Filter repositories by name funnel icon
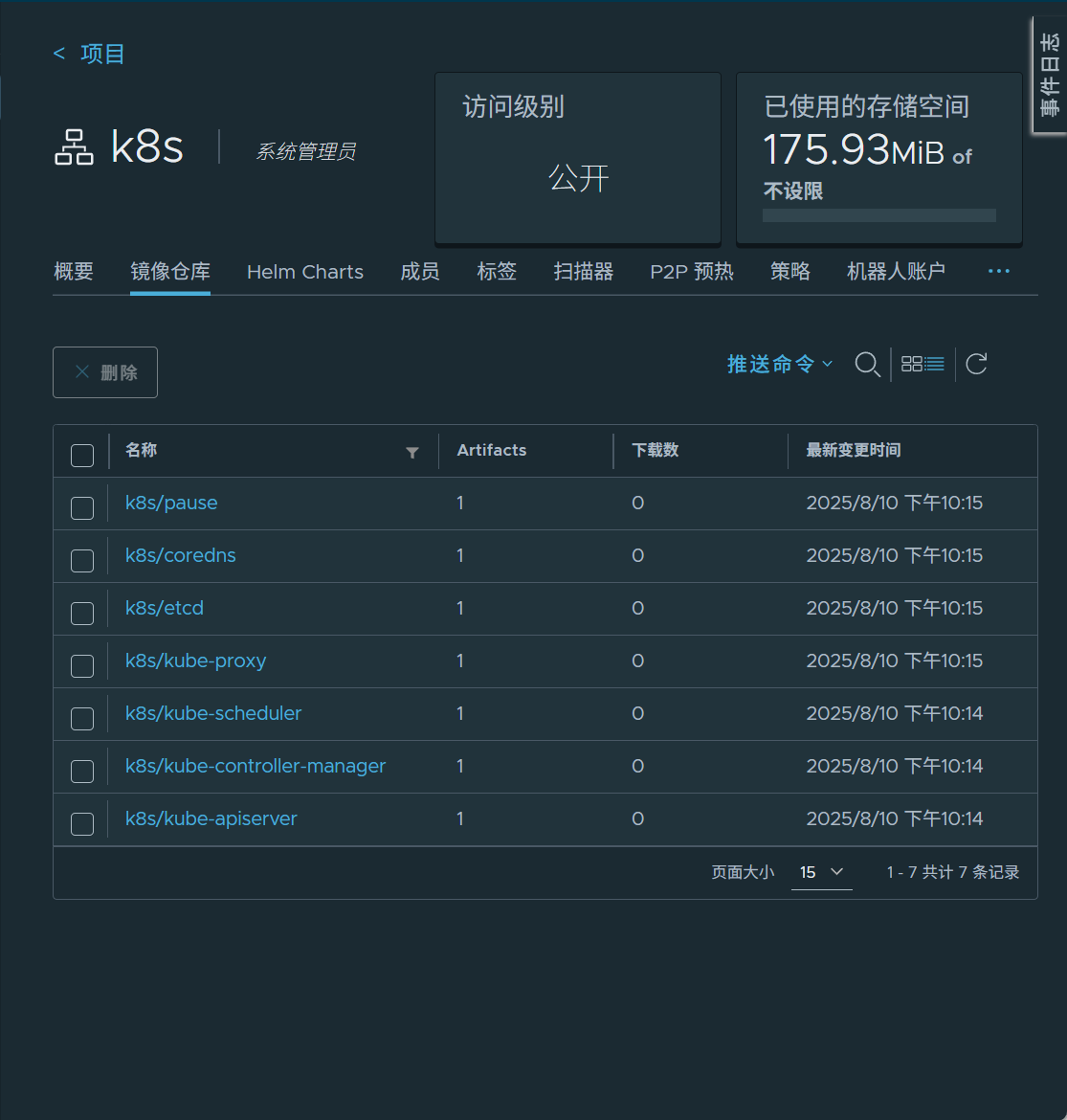 tap(412, 453)
